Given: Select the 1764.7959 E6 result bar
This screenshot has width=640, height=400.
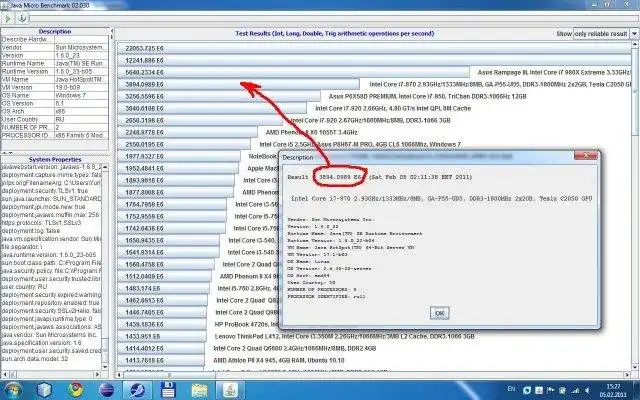Looking at the screenshot, I should coord(172,204).
